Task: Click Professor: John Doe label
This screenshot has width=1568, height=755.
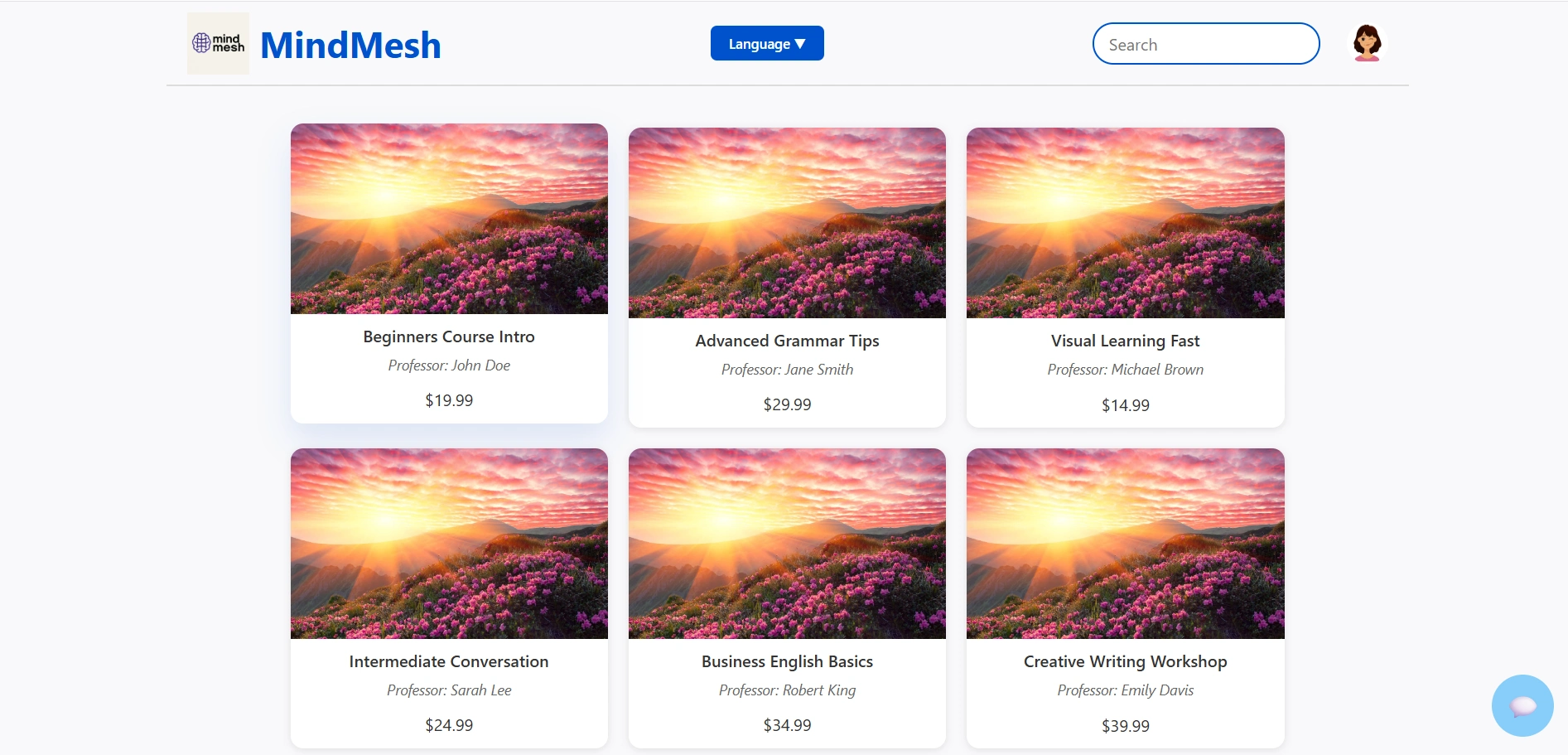Action: click(449, 365)
